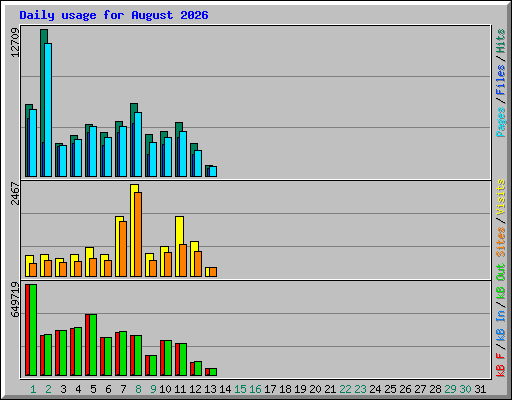The width and height of the screenshot is (512, 400).
Task: Click day 12 on the x-axis
Action: [195, 389]
